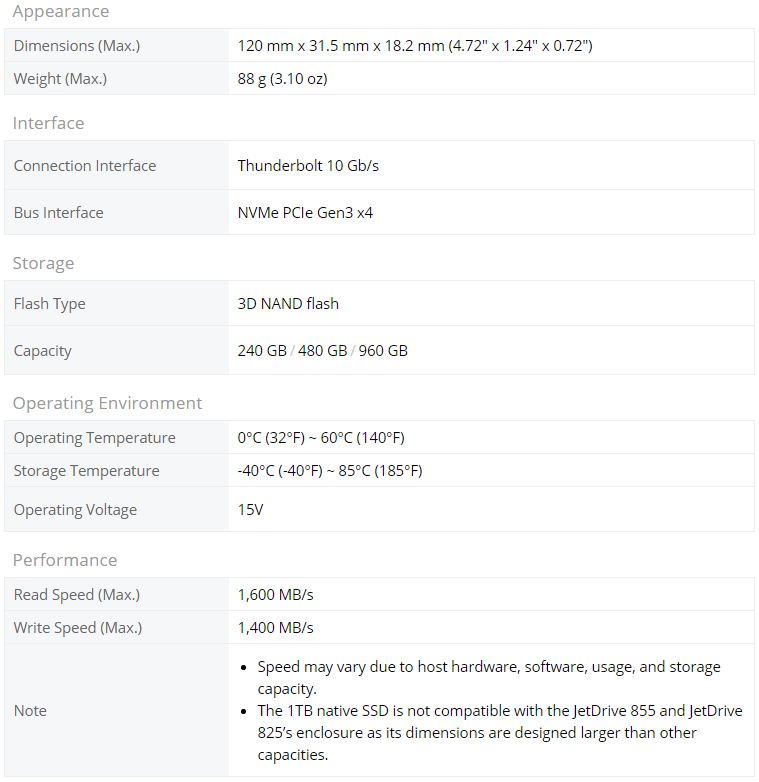Viewport: 759px width, 782px height.
Task: Select the 1,600 MB/s read speed value
Action: tap(275, 594)
